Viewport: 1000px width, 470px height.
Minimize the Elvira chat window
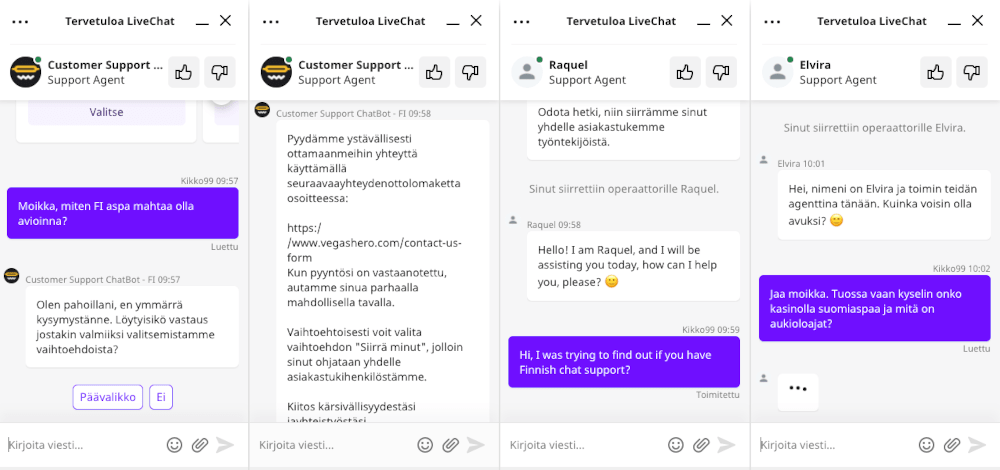[954, 21]
